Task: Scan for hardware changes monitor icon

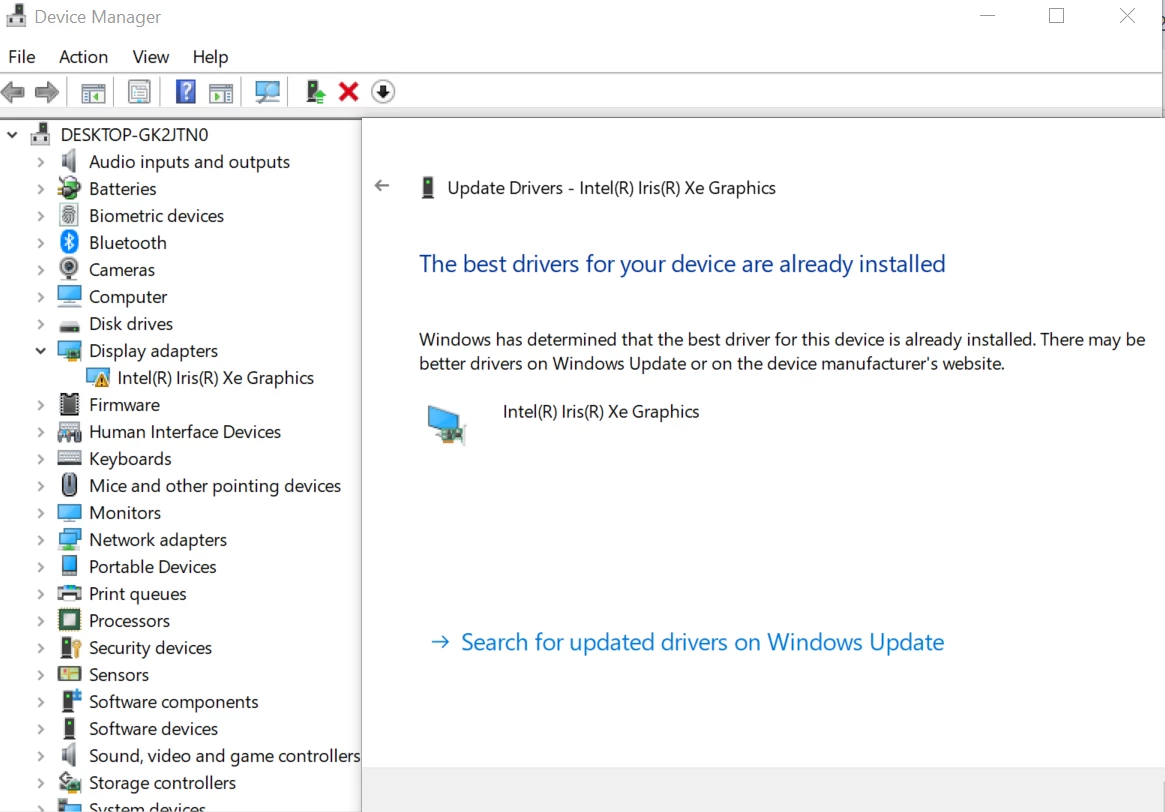Action: (x=267, y=92)
